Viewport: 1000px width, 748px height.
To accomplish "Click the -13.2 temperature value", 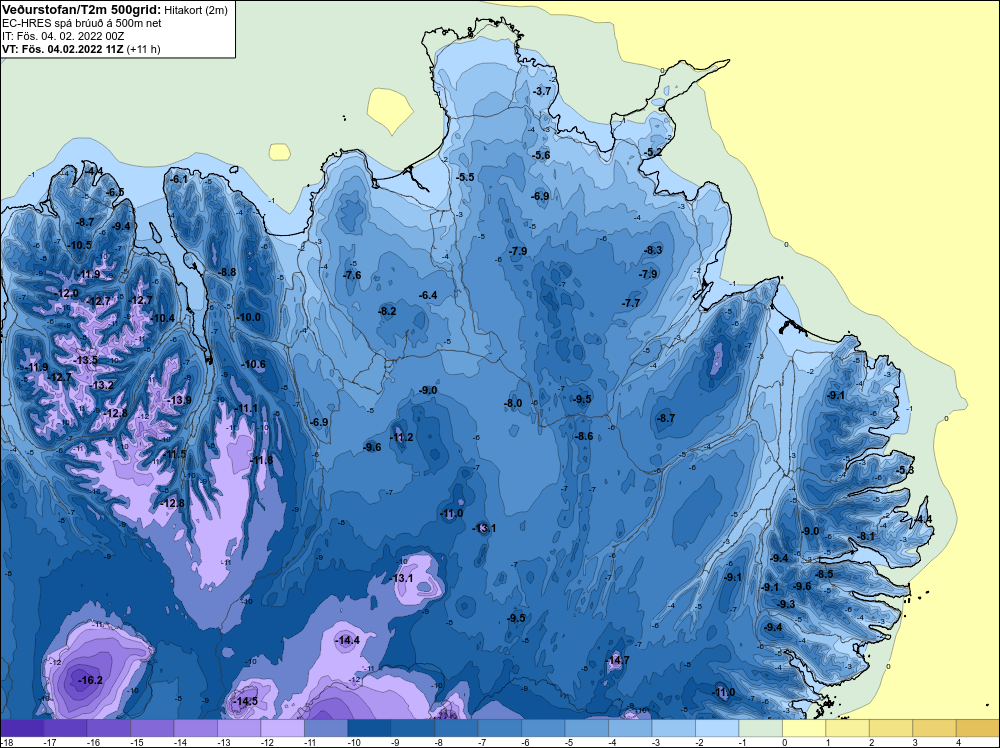I will coord(101,385).
